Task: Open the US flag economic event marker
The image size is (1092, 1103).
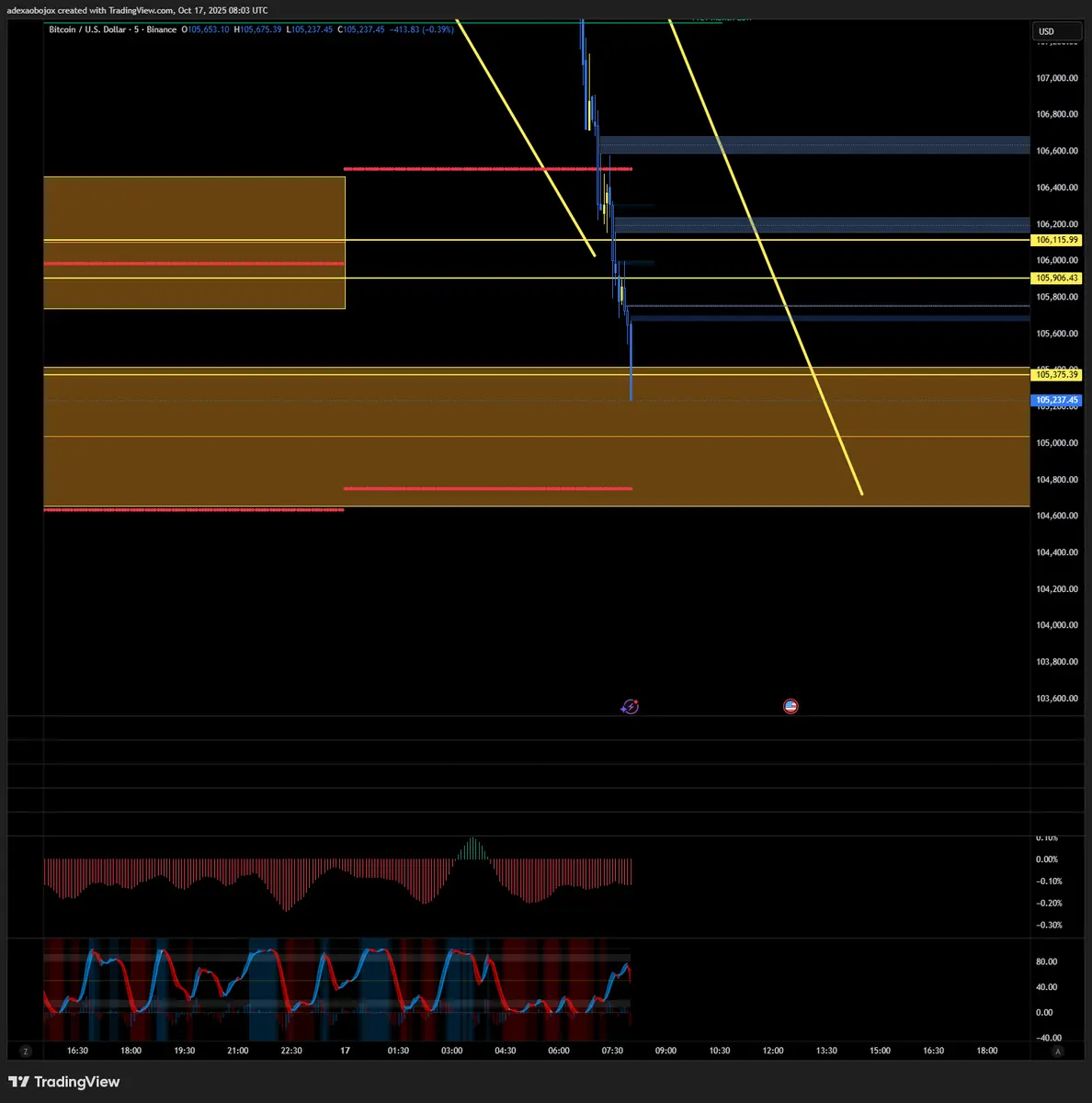Action: [x=791, y=706]
